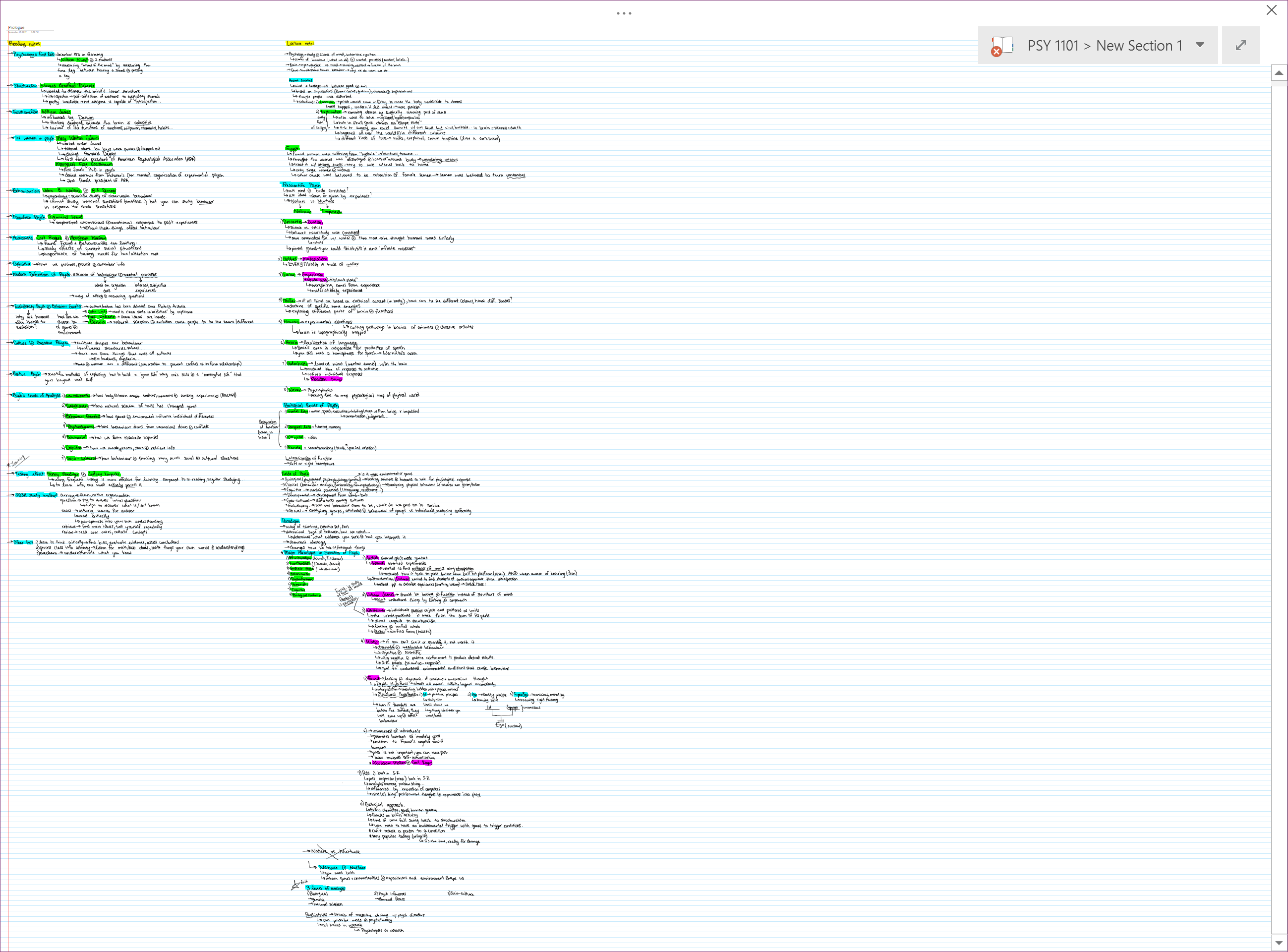Click the September 17, 2017 page date

click(16, 32)
